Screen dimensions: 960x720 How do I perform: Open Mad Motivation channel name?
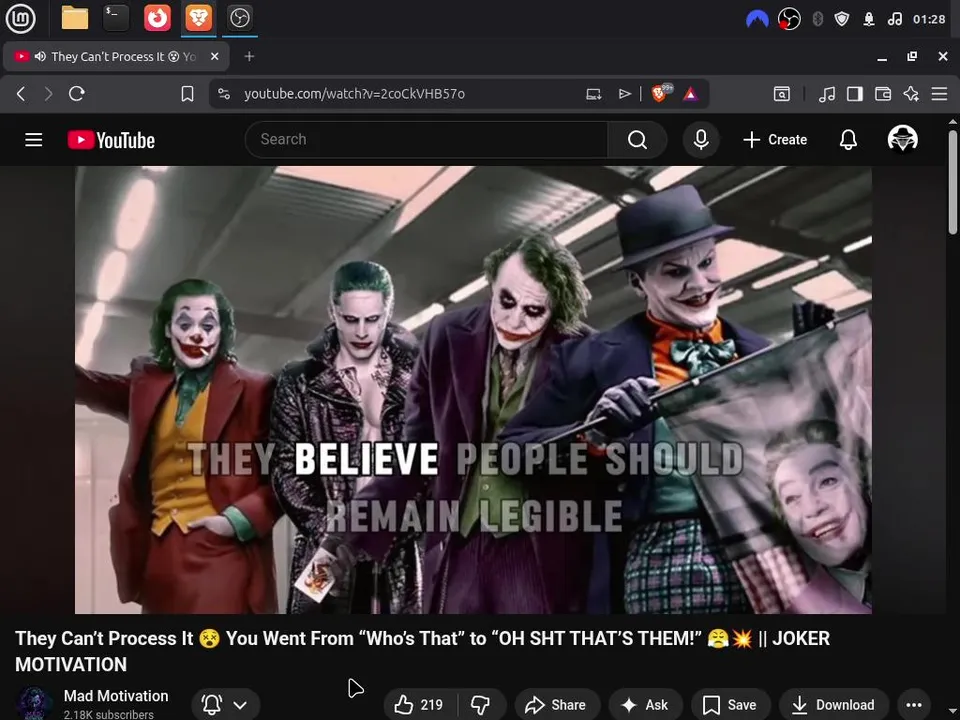coord(116,696)
